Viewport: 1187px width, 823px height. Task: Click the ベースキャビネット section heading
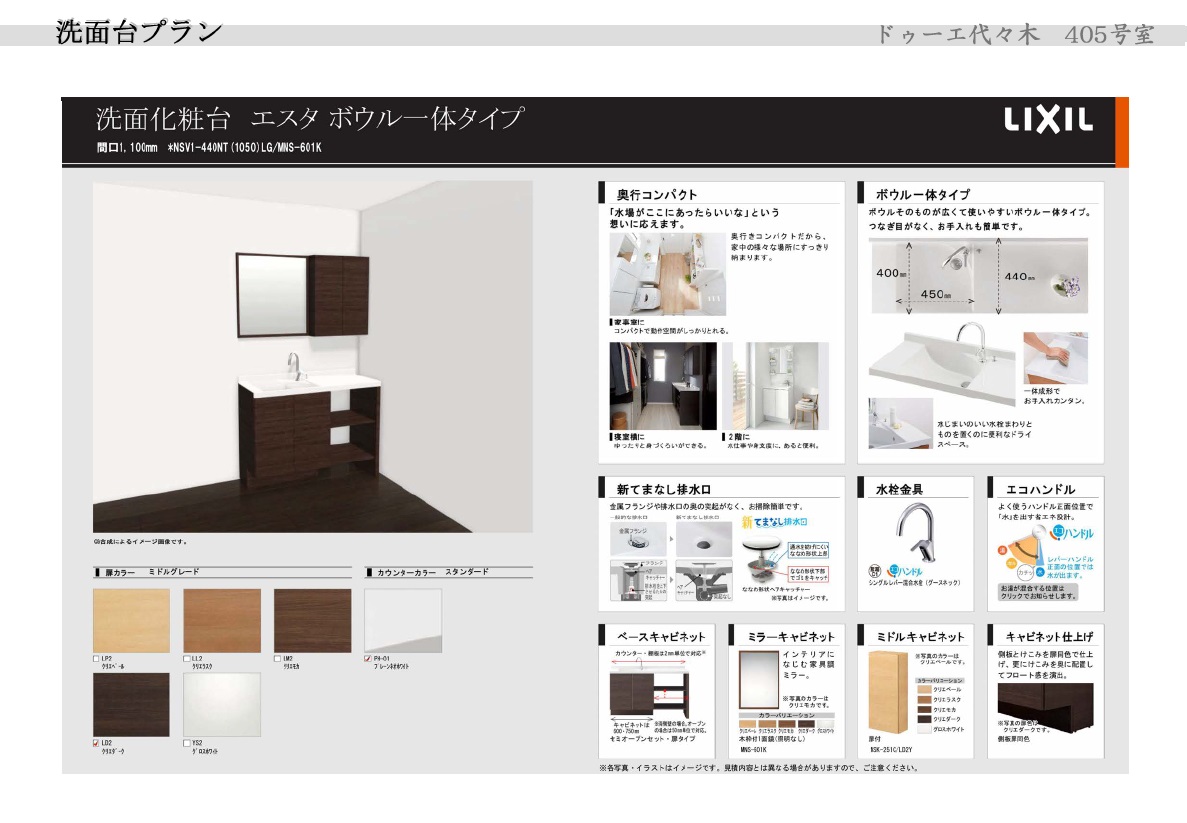click(x=661, y=638)
